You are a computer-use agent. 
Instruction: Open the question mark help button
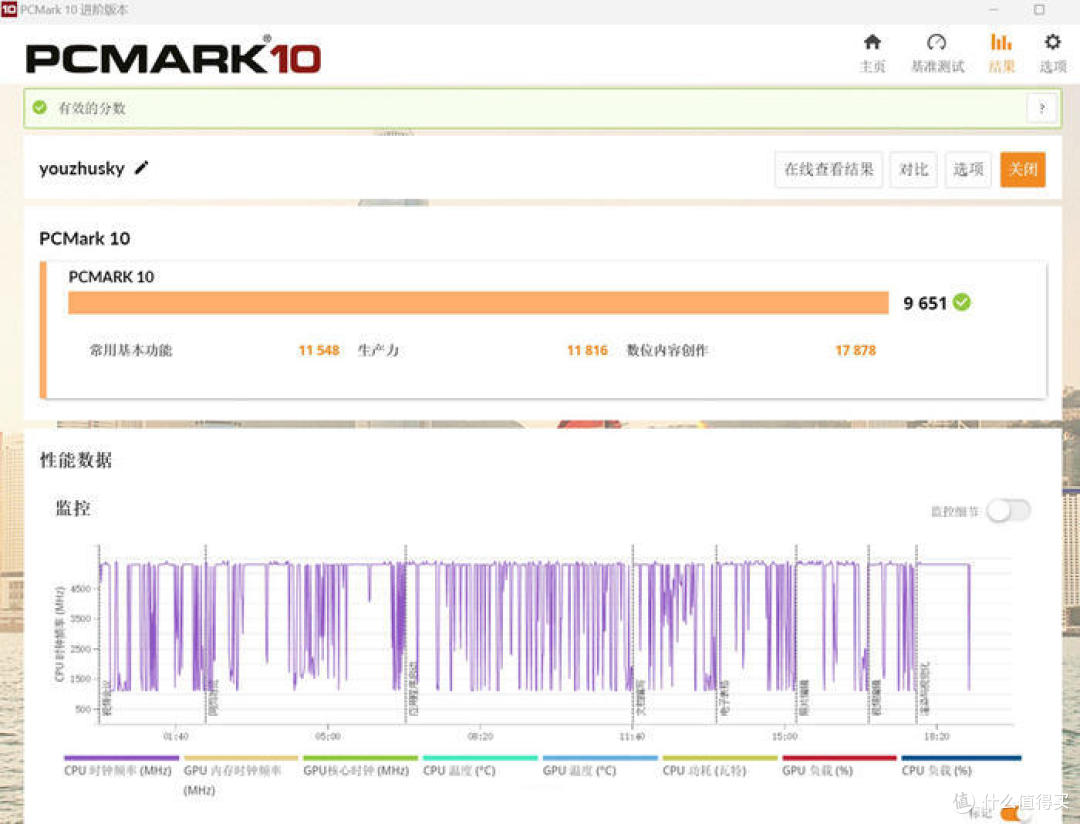pos(1041,108)
